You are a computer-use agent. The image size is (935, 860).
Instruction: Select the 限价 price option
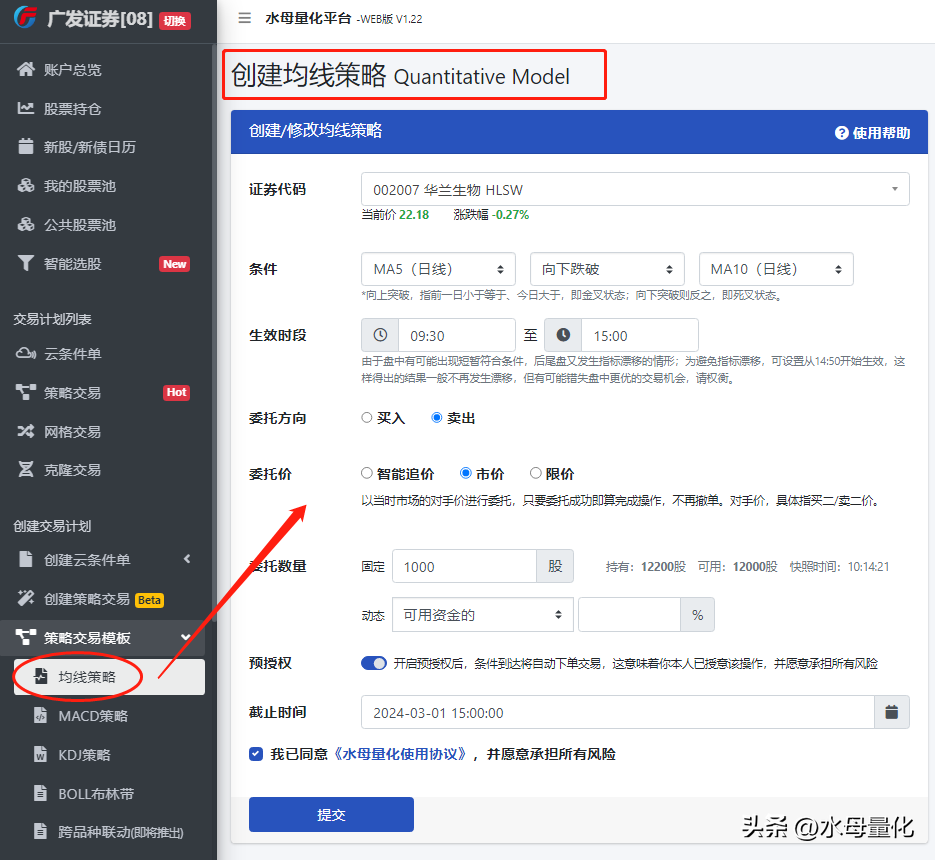[x=536, y=474]
